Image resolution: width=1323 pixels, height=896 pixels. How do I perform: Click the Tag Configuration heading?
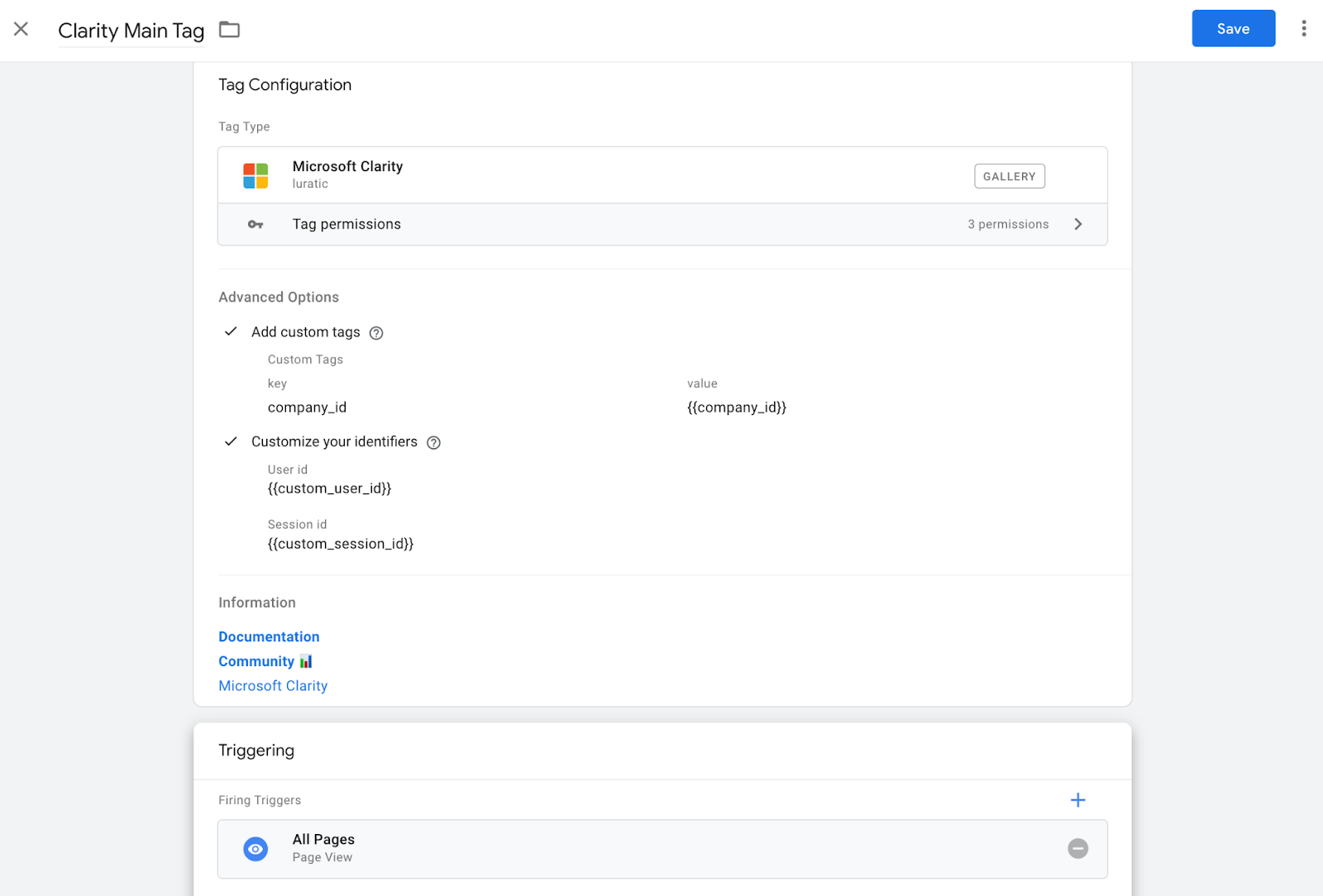coord(284,85)
